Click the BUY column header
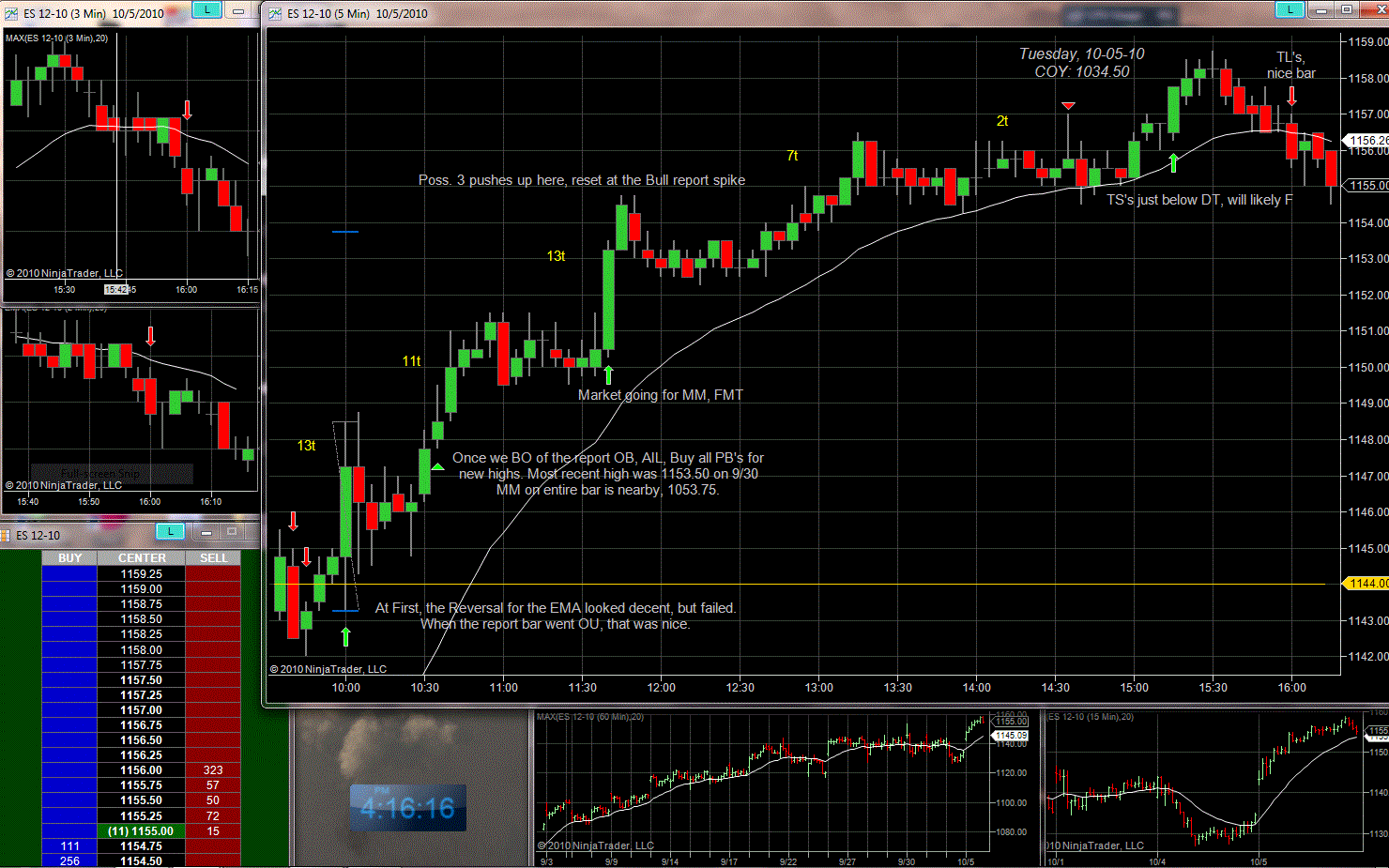The width and height of the screenshot is (1389, 868). coord(70,558)
